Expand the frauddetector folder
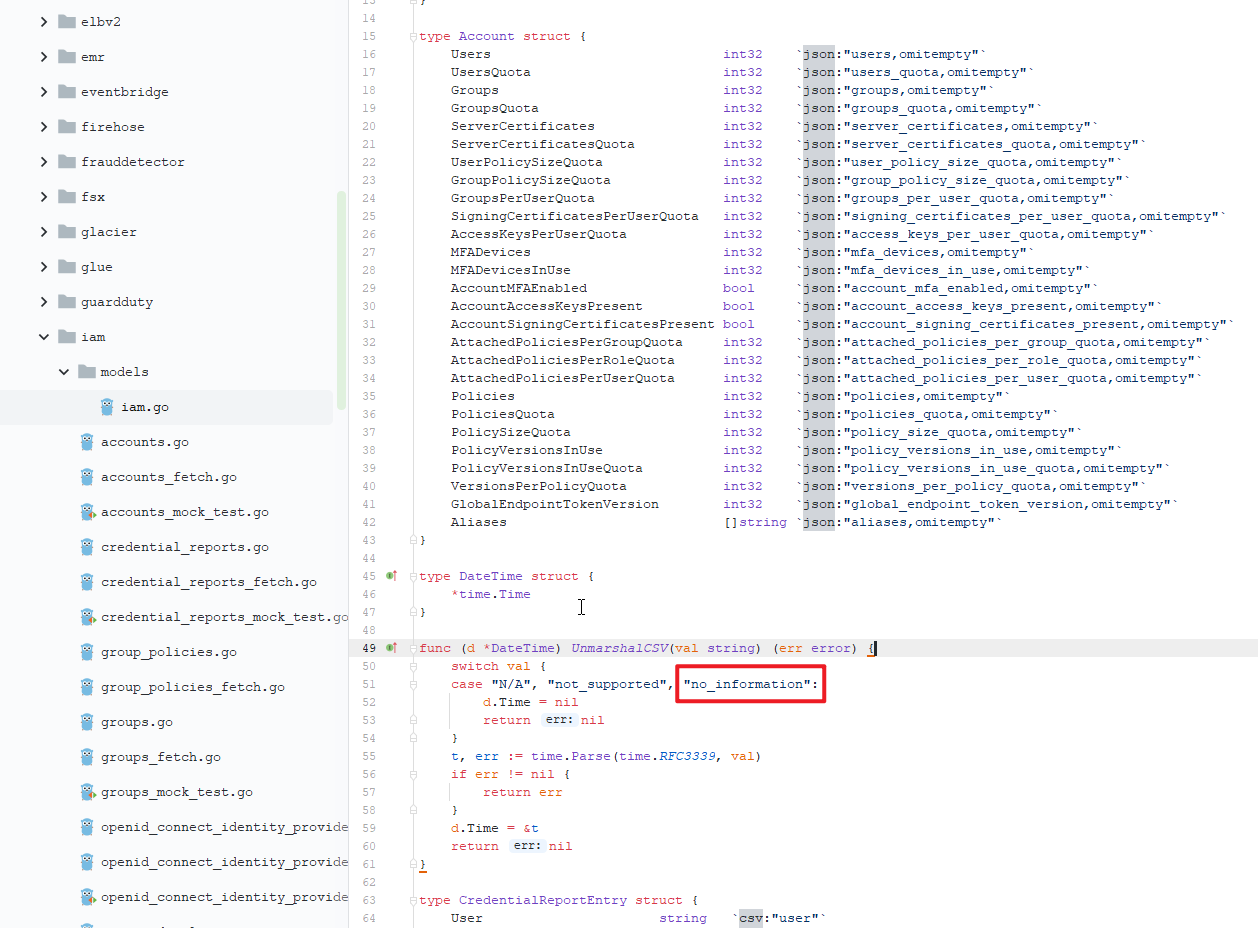 coord(44,162)
